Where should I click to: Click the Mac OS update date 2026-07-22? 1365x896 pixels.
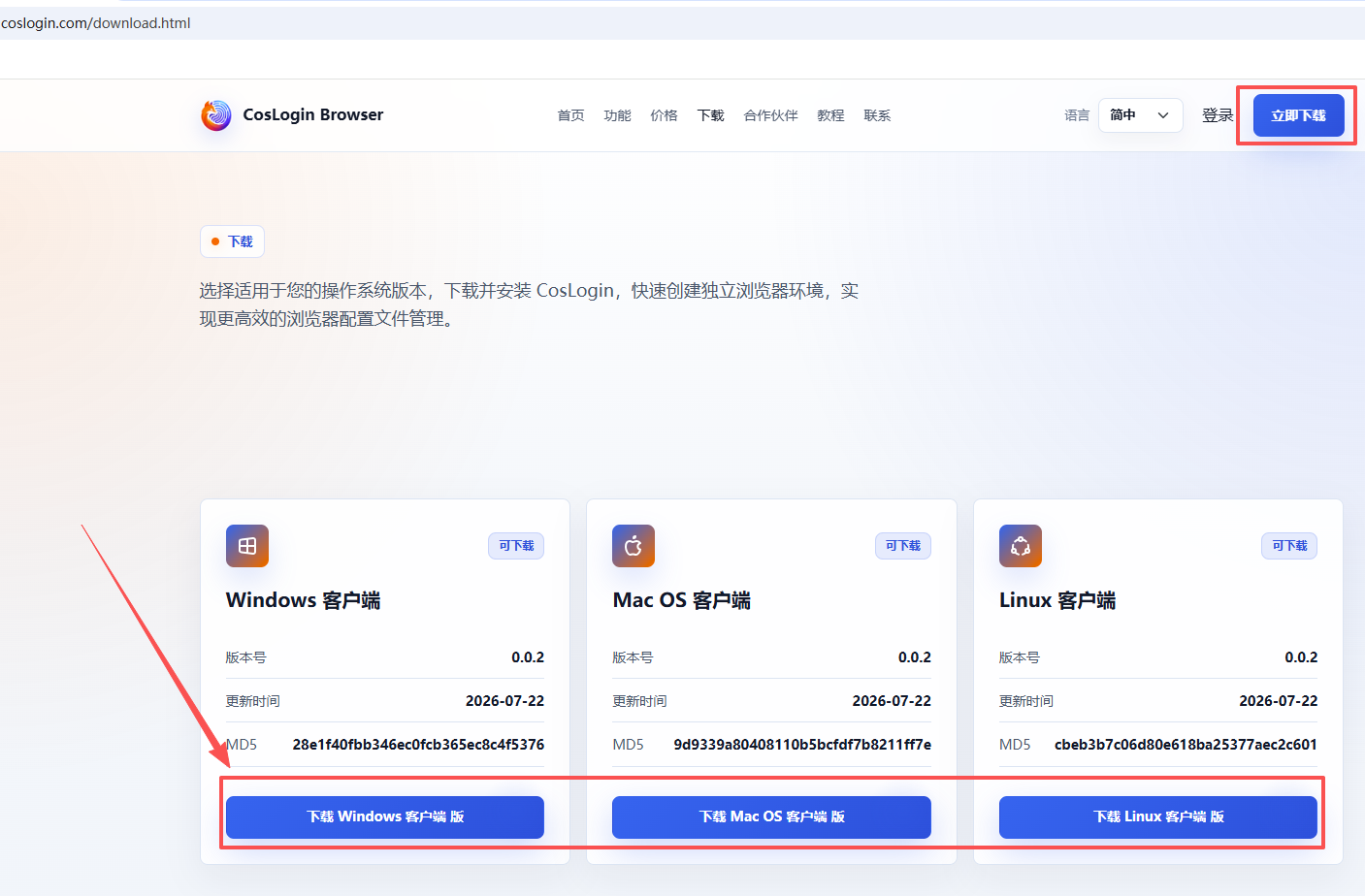(x=892, y=701)
